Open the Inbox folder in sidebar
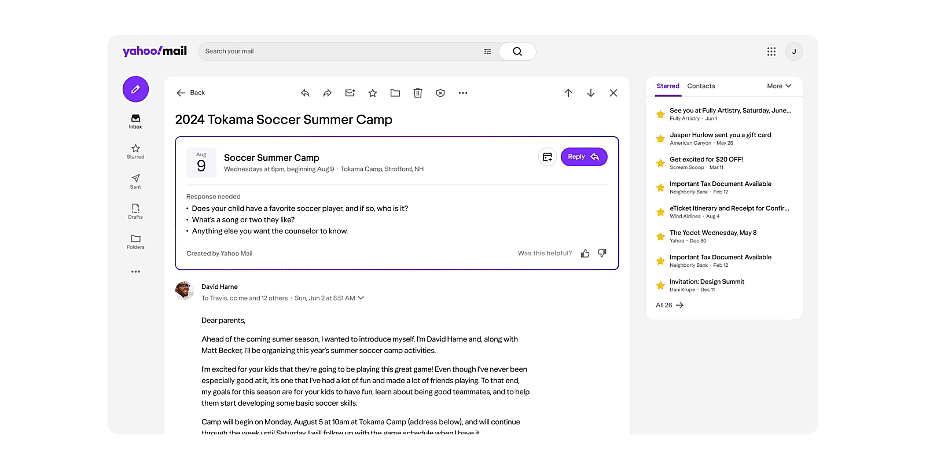This screenshot has height=468, width=926. click(135, 121)
